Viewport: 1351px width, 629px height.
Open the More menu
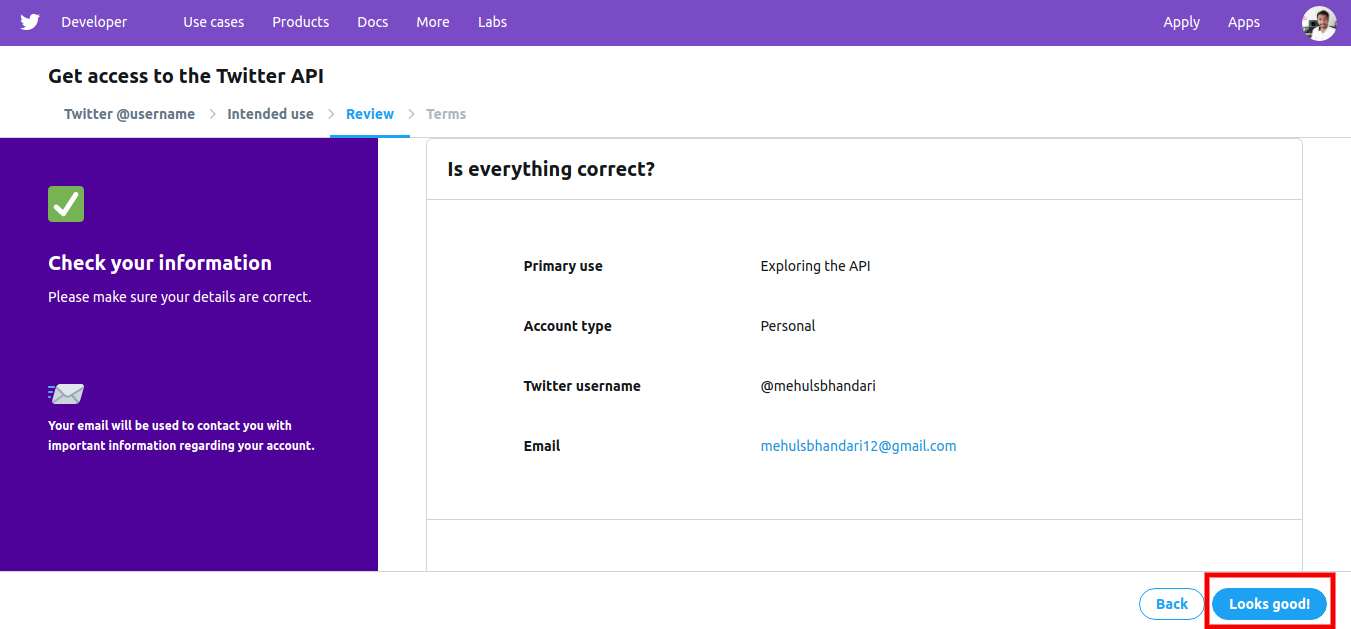pos(433,22)
